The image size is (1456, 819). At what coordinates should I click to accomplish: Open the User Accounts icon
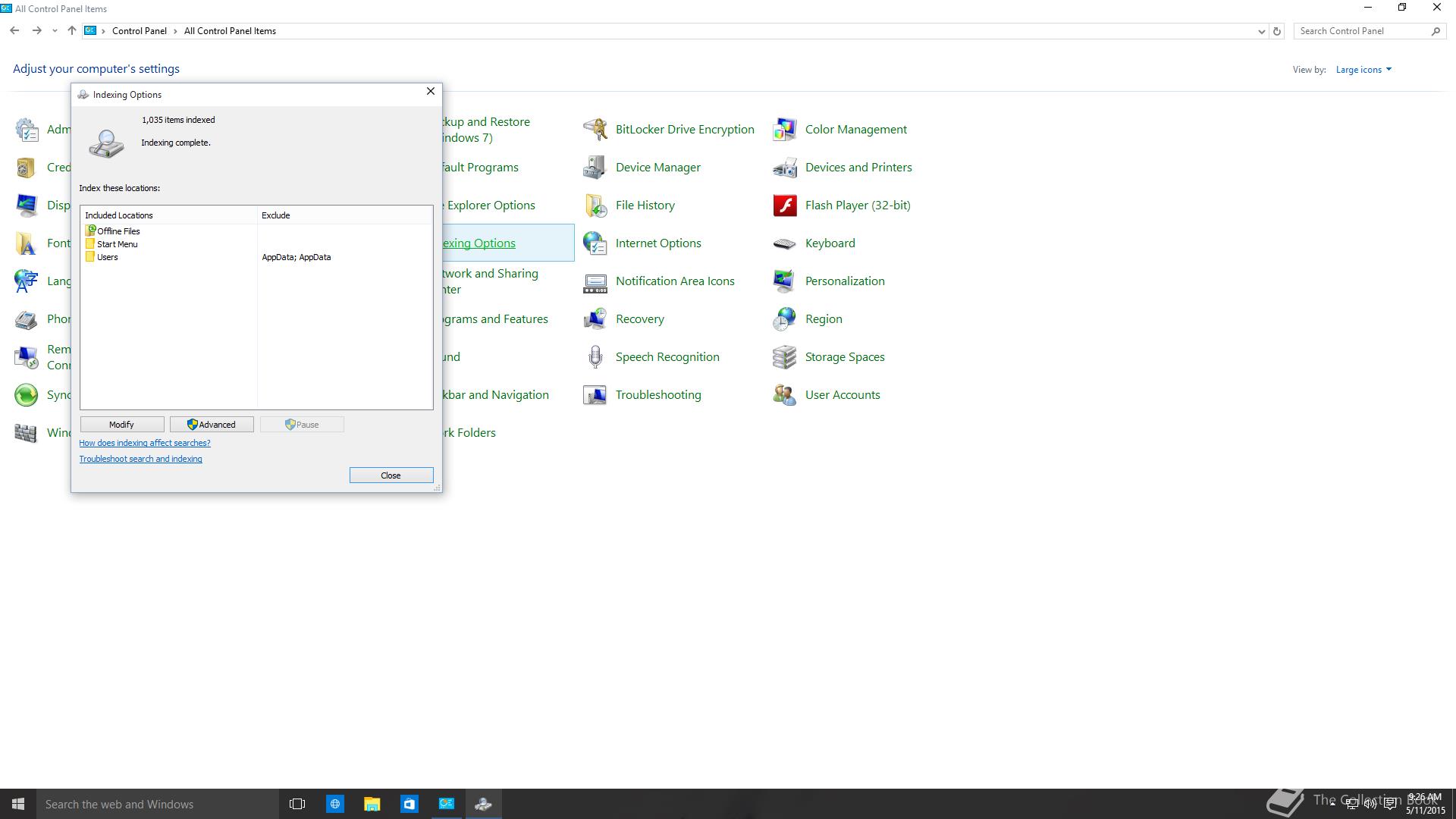pyautogui.click(x=785, y=395)
